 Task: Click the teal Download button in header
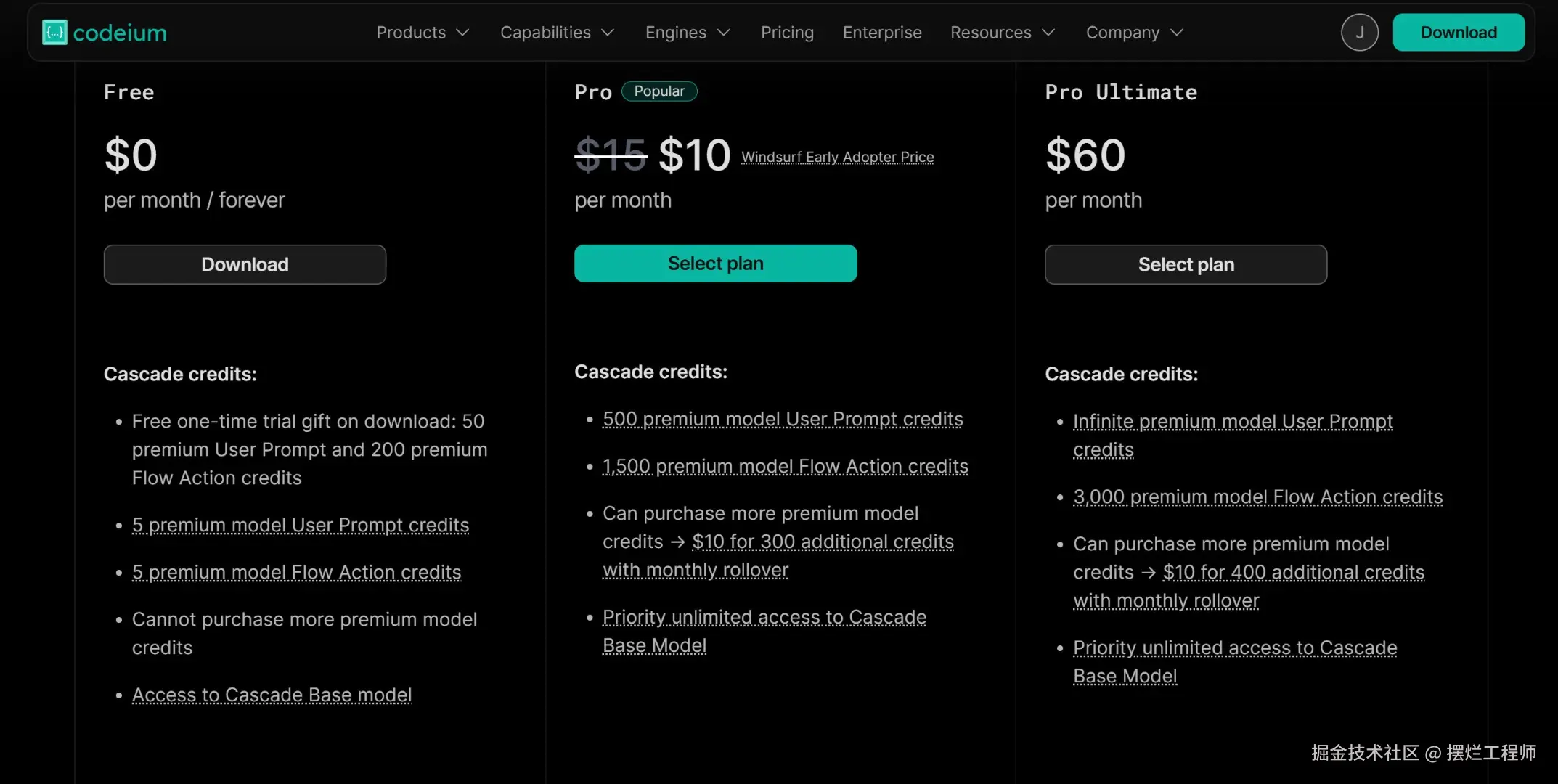(x=1458, y=33)
